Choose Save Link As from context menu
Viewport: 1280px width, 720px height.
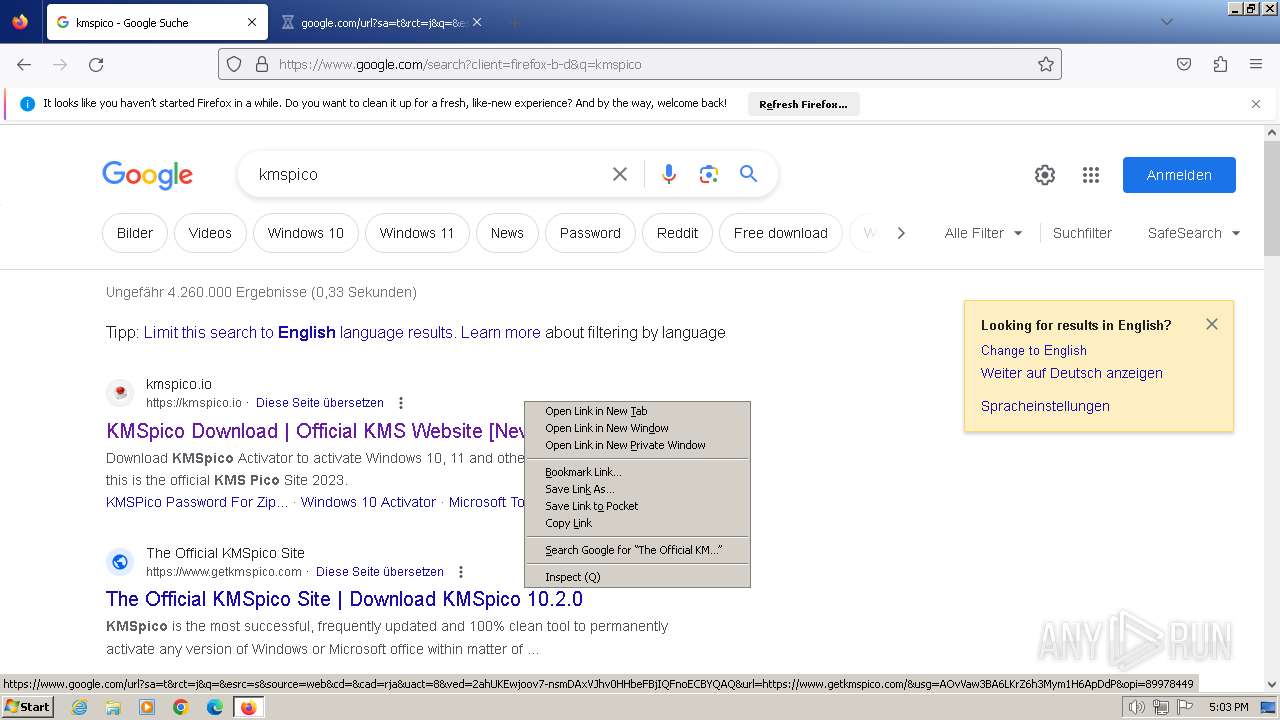[x=637, y=489]
